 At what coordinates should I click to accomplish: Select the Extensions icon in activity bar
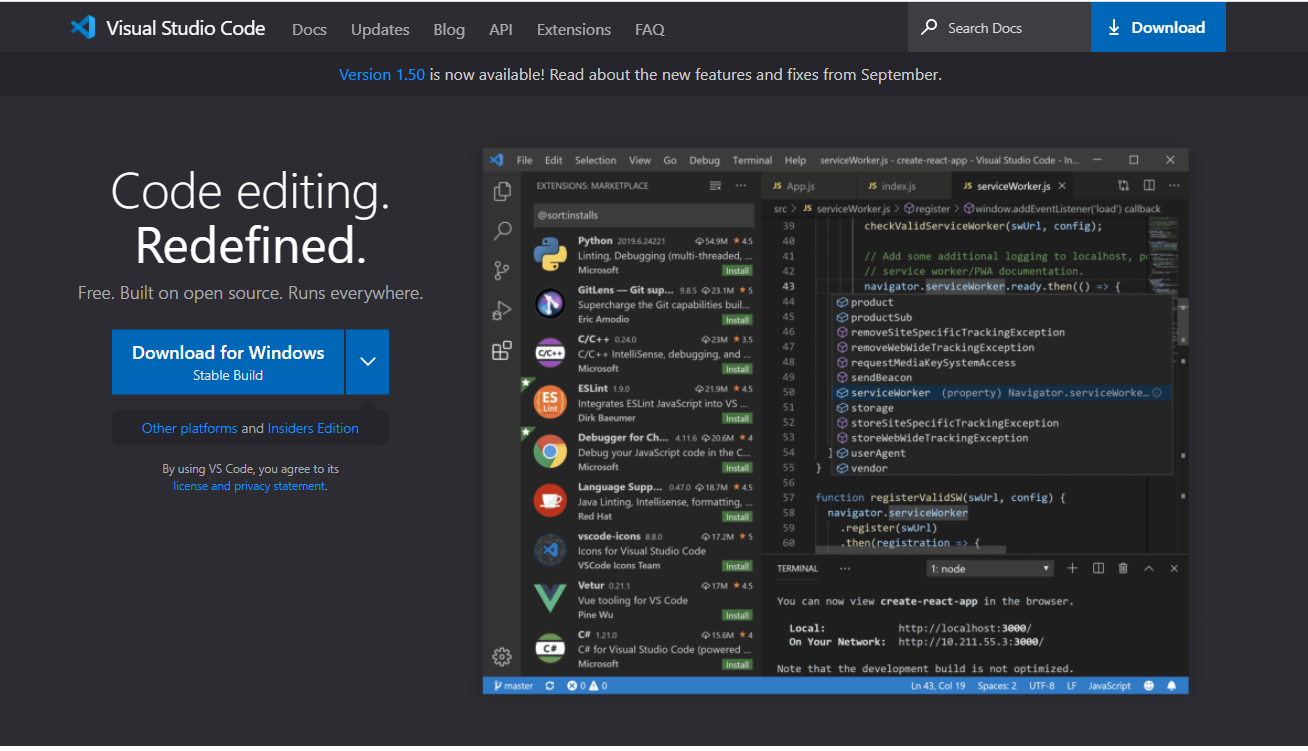point(502,351)
